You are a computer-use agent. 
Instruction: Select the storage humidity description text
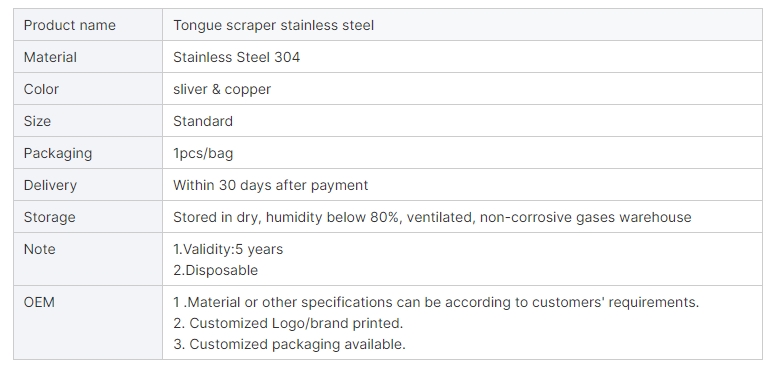click(432, 217)
